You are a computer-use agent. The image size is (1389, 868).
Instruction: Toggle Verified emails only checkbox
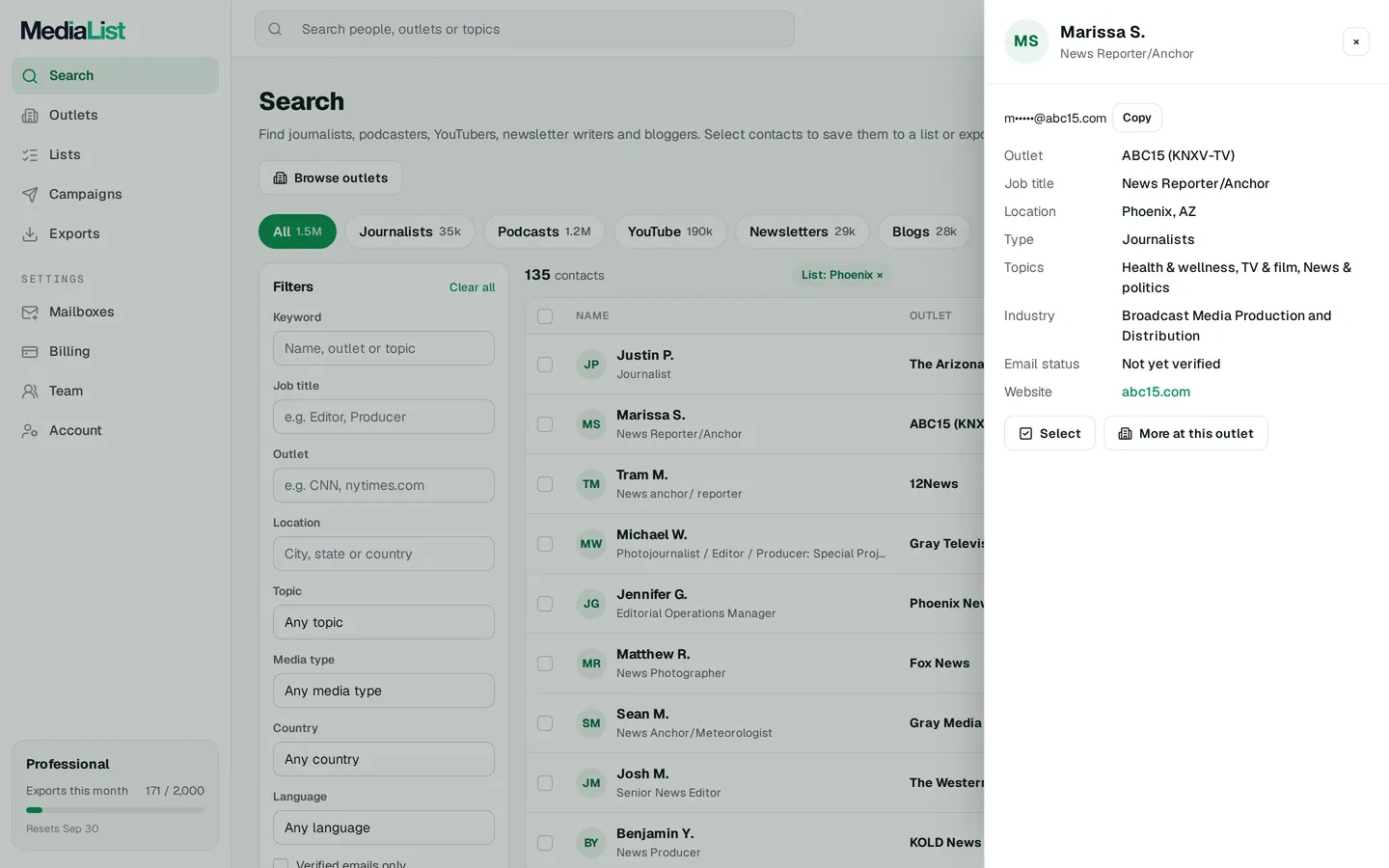pyautogui.click(x=281, y=864)
